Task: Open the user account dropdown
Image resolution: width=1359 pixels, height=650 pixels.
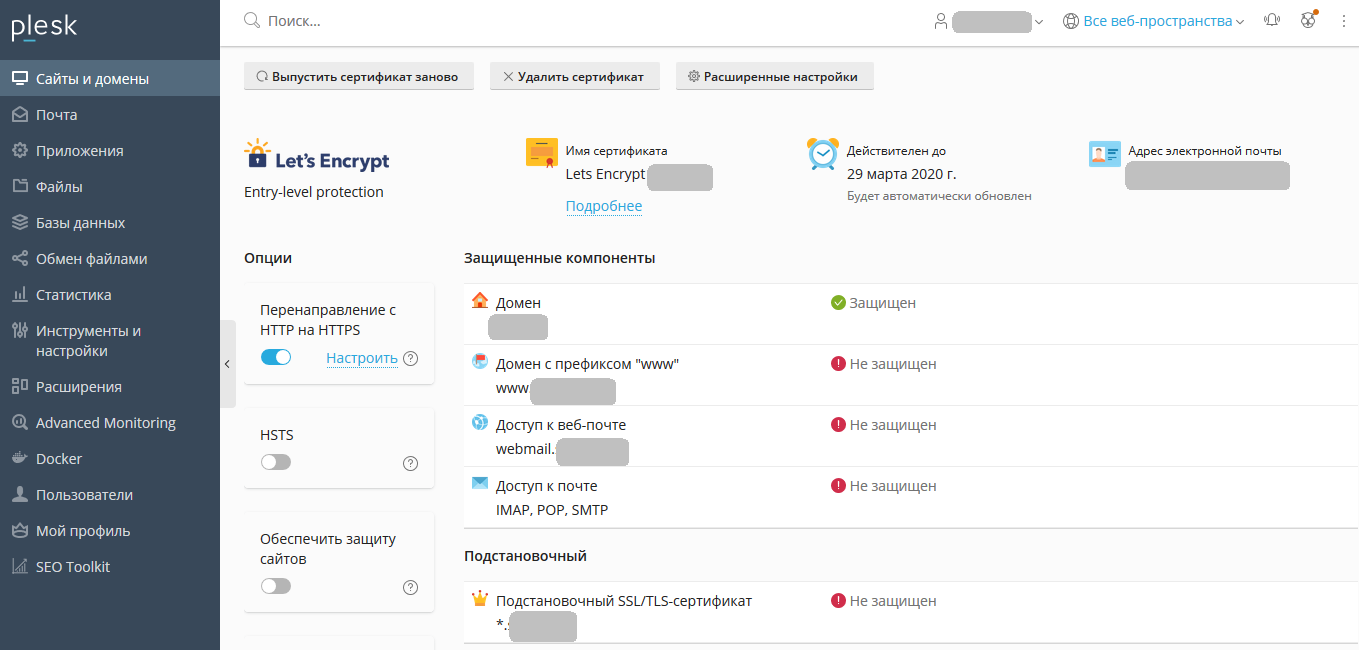Action: (988, 21)
